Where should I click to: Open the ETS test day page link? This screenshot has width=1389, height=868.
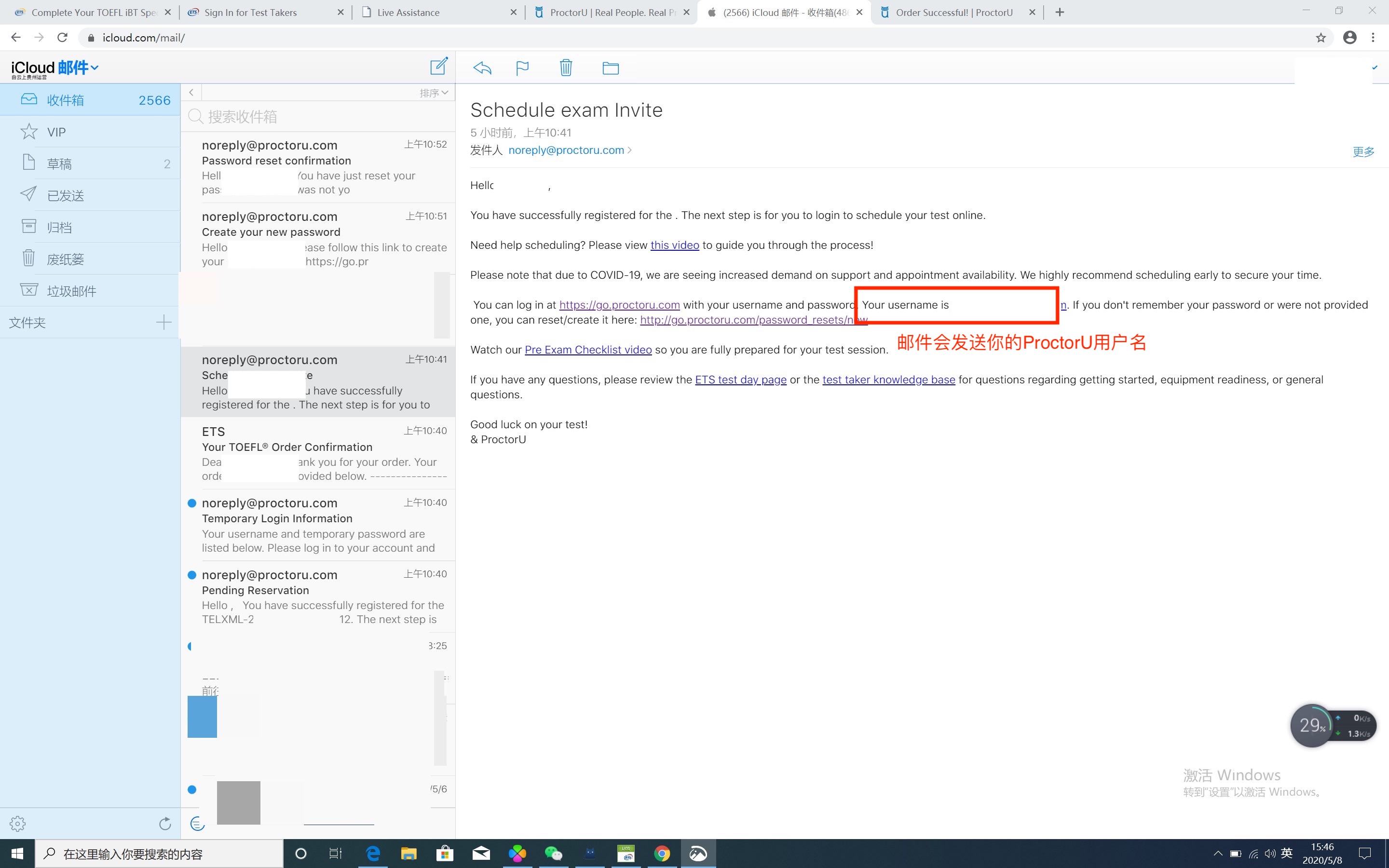pos(740,380)
